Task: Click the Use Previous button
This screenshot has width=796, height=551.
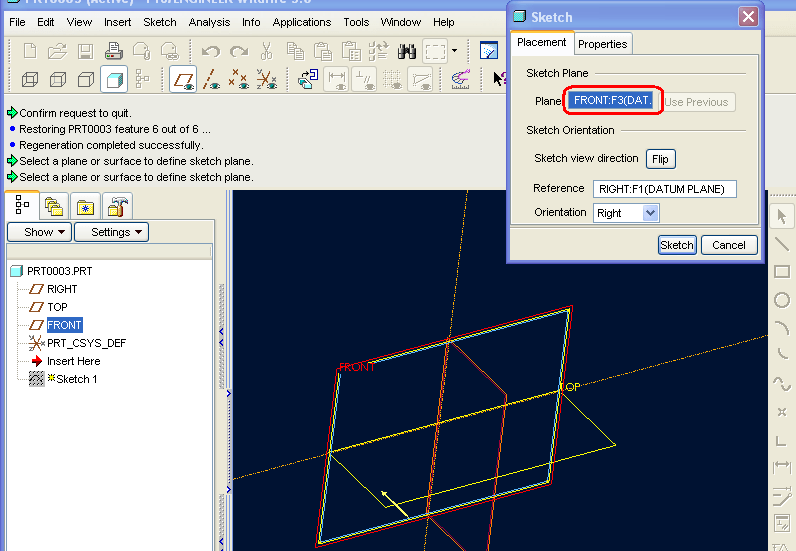Action: [696, 102]
